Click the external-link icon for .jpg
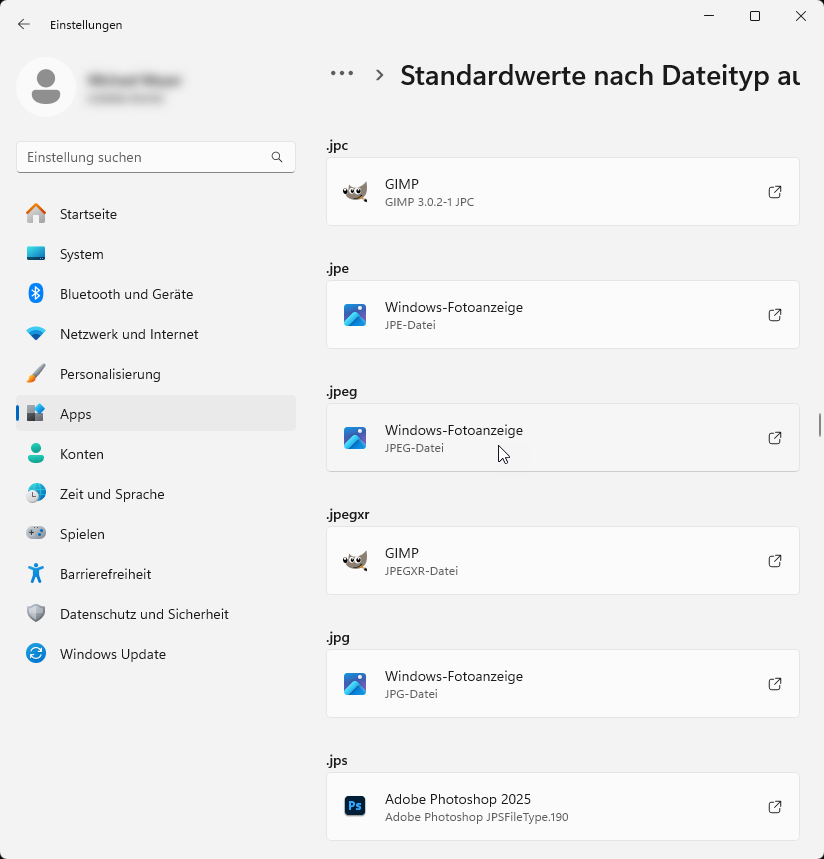The image size is (824, 859). [775, 684]
